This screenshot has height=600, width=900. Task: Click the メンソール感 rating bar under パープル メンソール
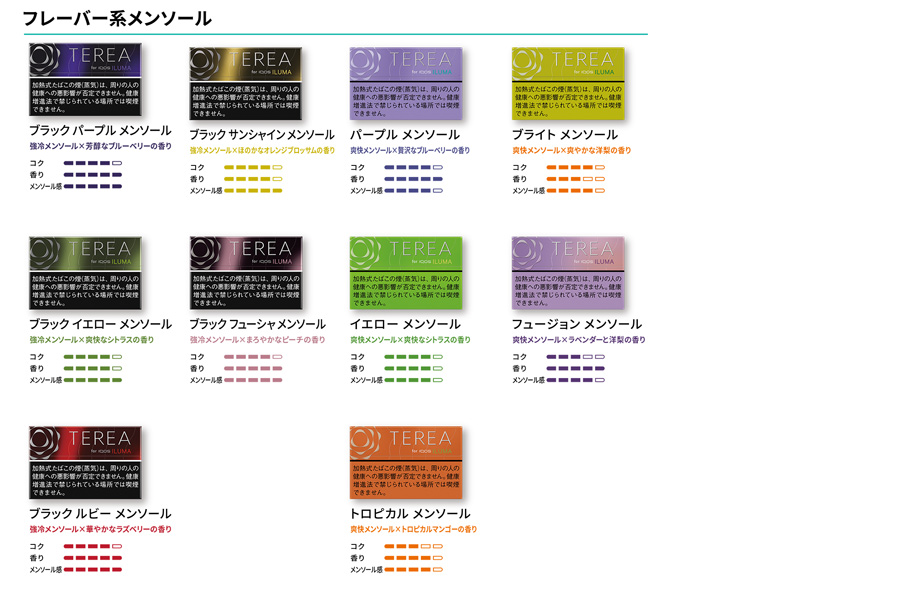(x=413, y=191)
